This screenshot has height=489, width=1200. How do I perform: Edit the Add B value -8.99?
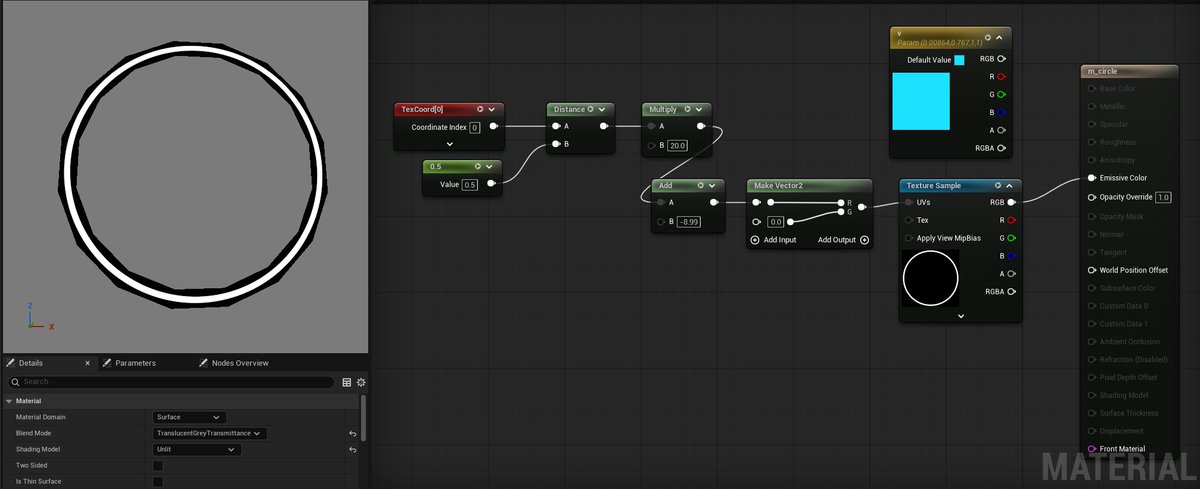688,222
